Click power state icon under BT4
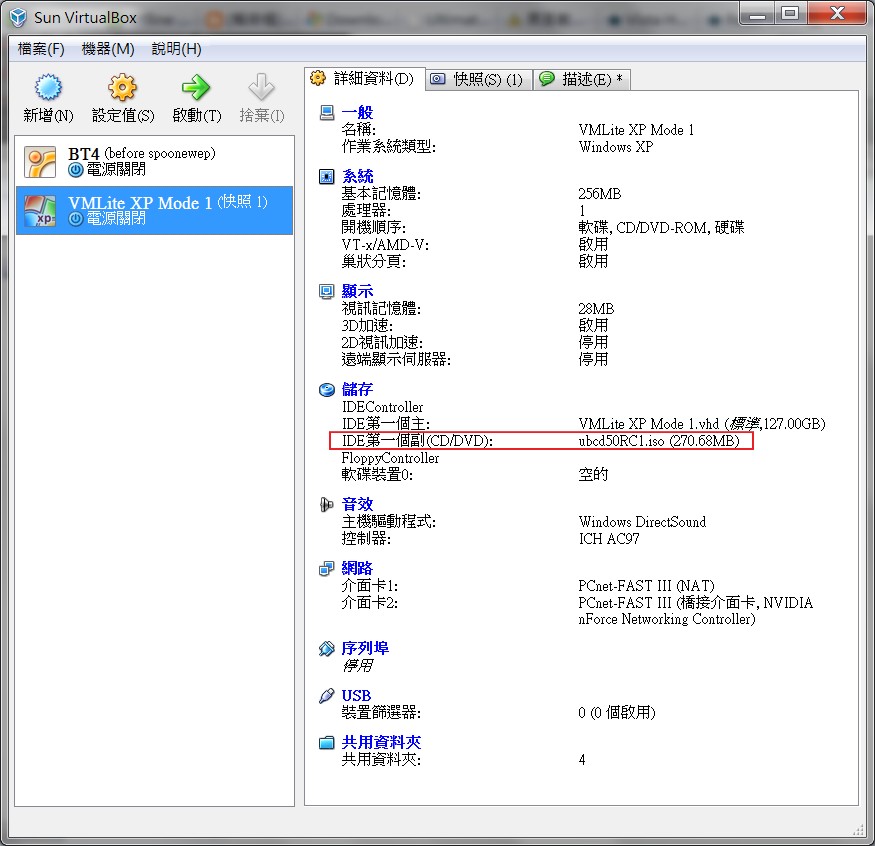875x846 pixels. (x=76, y=170)
